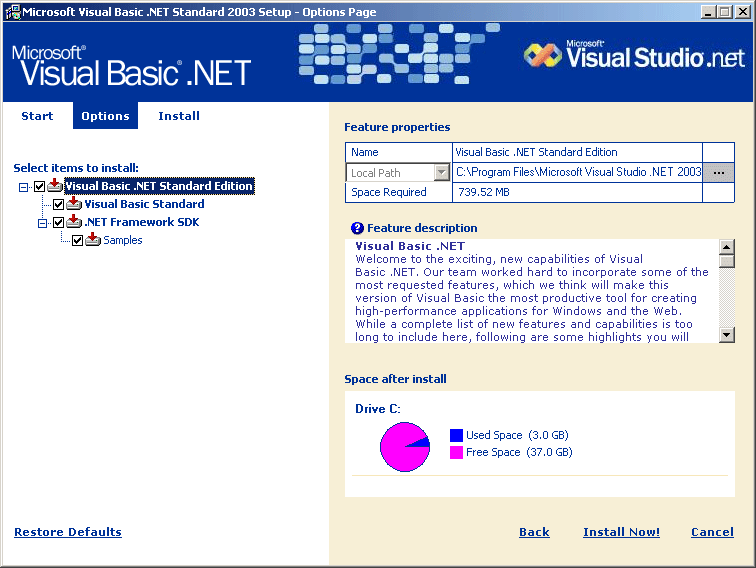Select the .NET Framework SDK tree label
This screenshot has width=756, height=568.
click(x=142, y=222)
